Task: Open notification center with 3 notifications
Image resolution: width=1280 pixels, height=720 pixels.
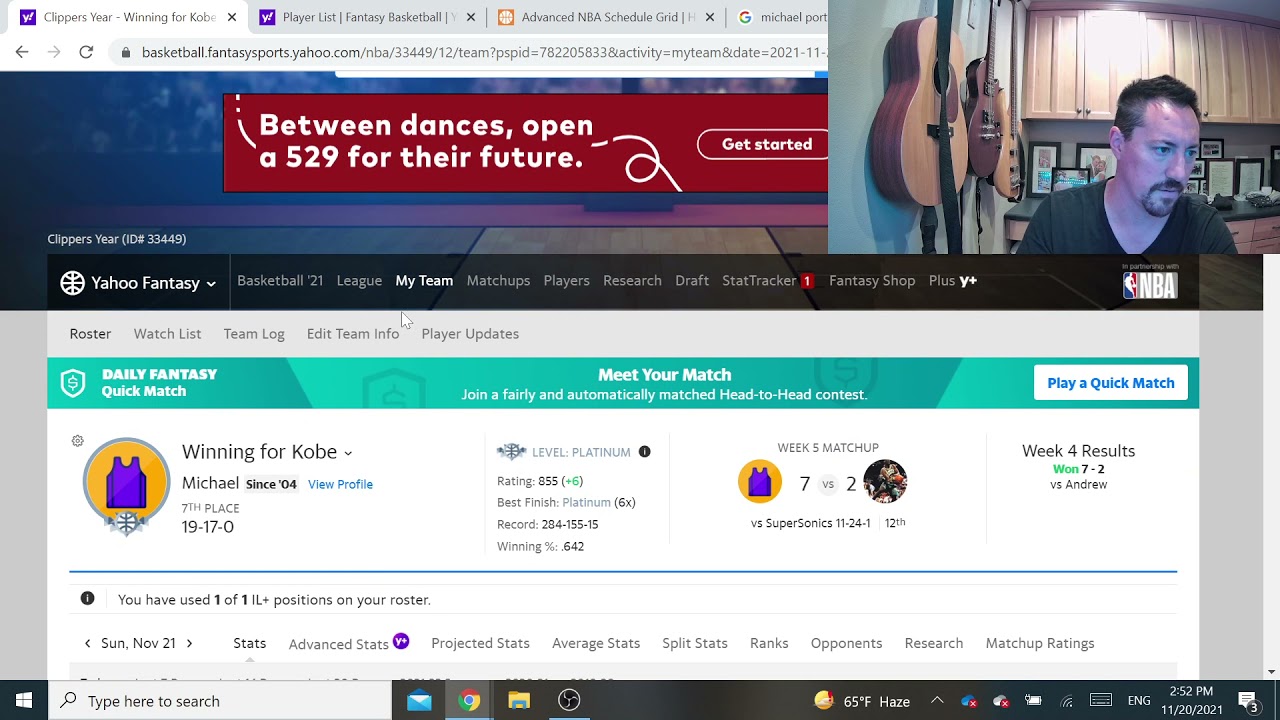Action: (1248, 701)
